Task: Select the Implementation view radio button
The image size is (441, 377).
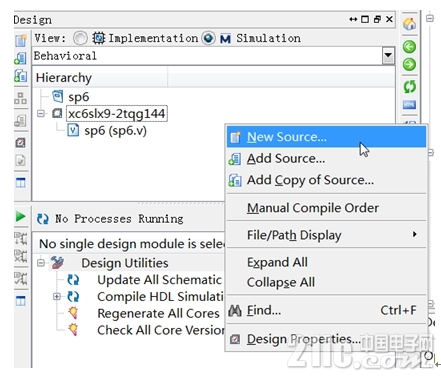Action: coord(80,38)
